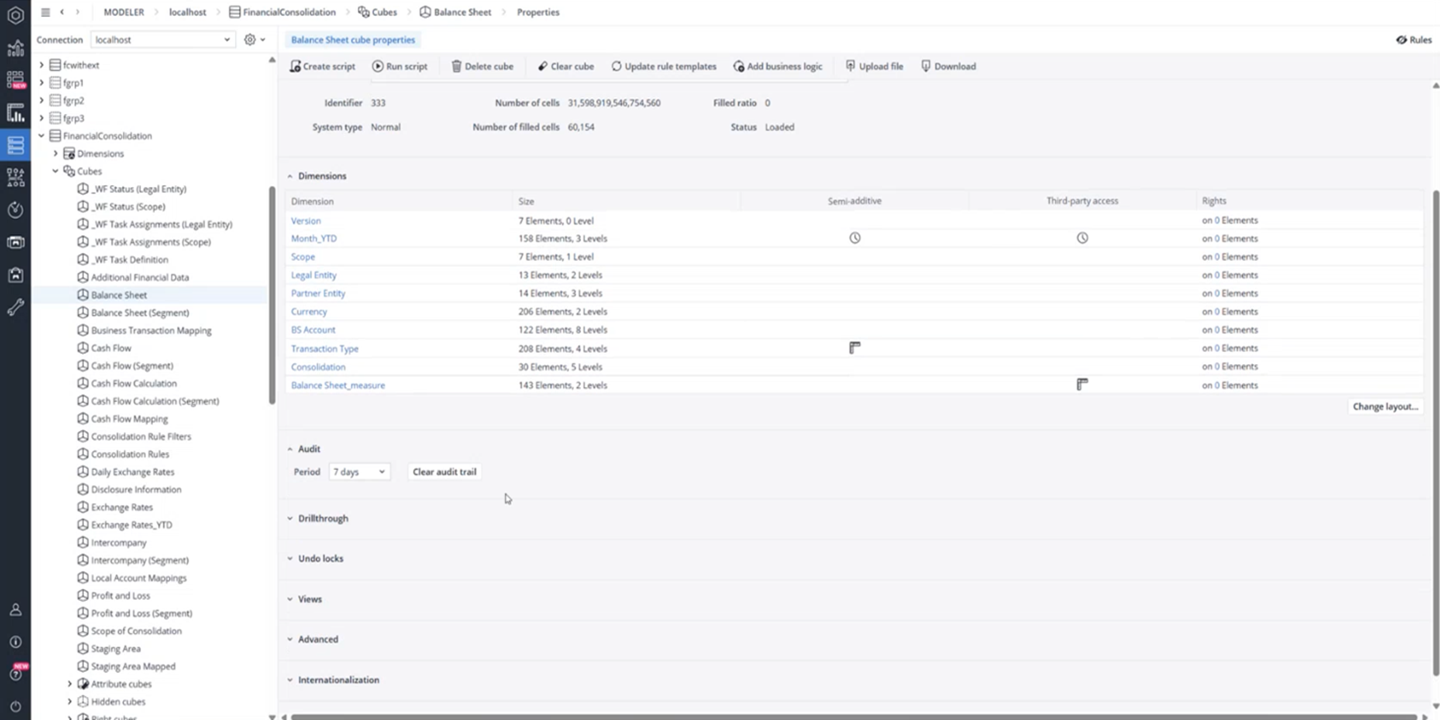Click the Clear audit trail button

[444, 472]
